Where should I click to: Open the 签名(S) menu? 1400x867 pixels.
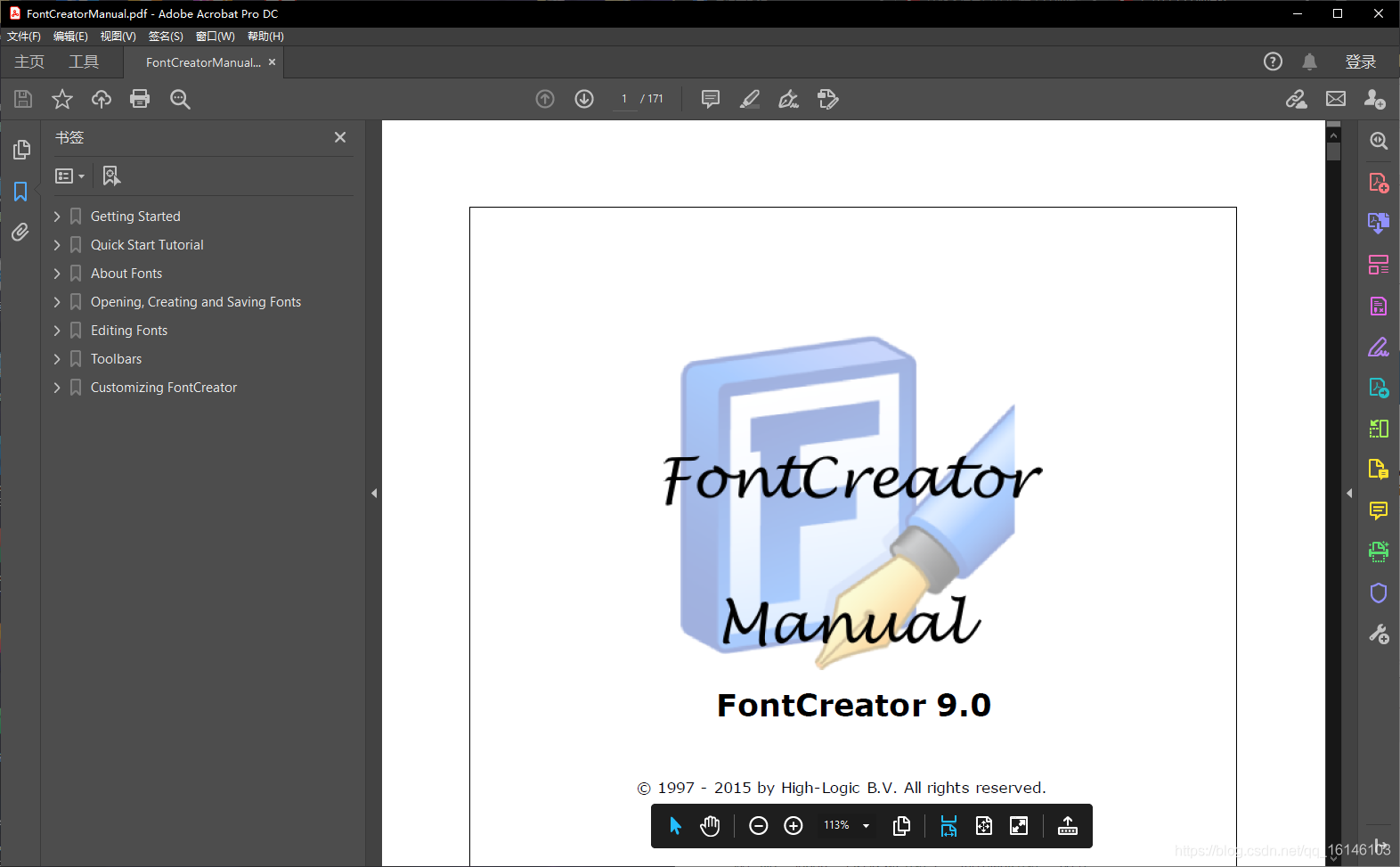pos(166,37)
